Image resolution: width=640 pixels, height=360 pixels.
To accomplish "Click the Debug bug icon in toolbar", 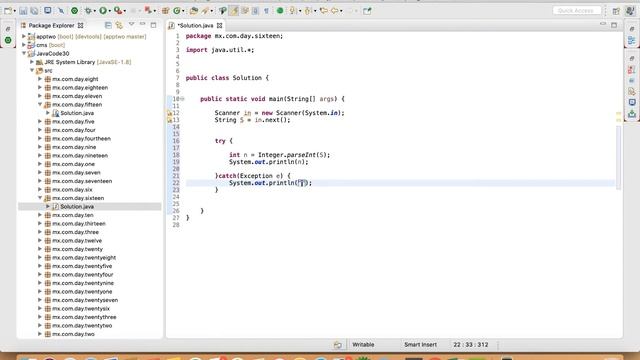I will click(x=88, y=11).
